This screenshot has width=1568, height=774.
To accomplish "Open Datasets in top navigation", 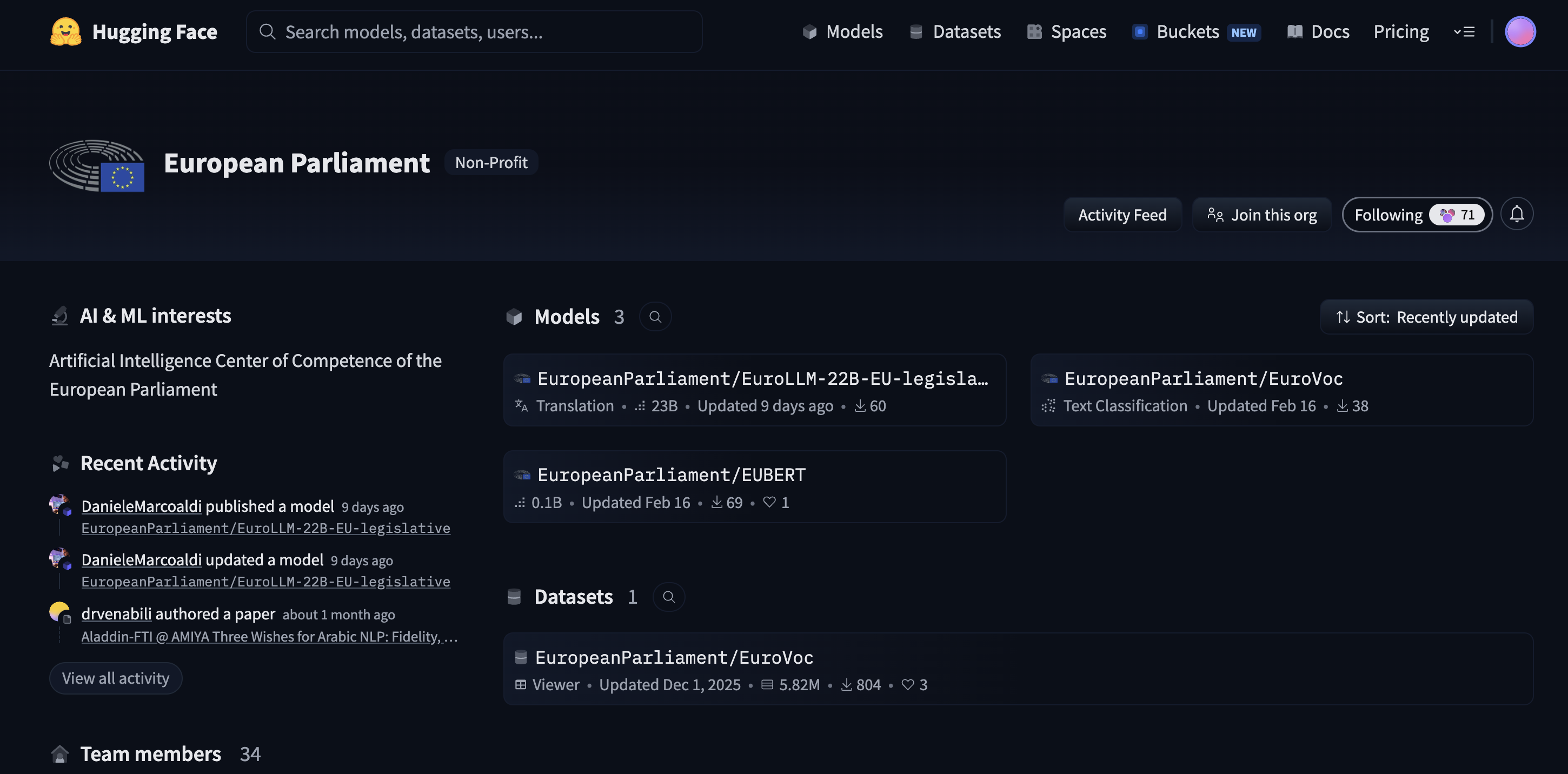I will tap(954, 32).
